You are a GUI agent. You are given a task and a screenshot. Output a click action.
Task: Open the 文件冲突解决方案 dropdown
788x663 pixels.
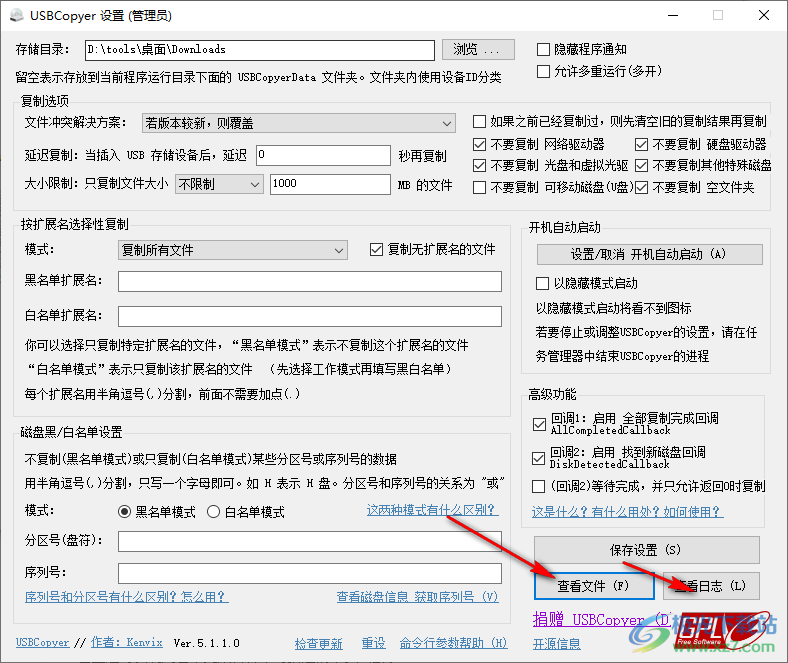pyautogui.click(x=299, y=123)
